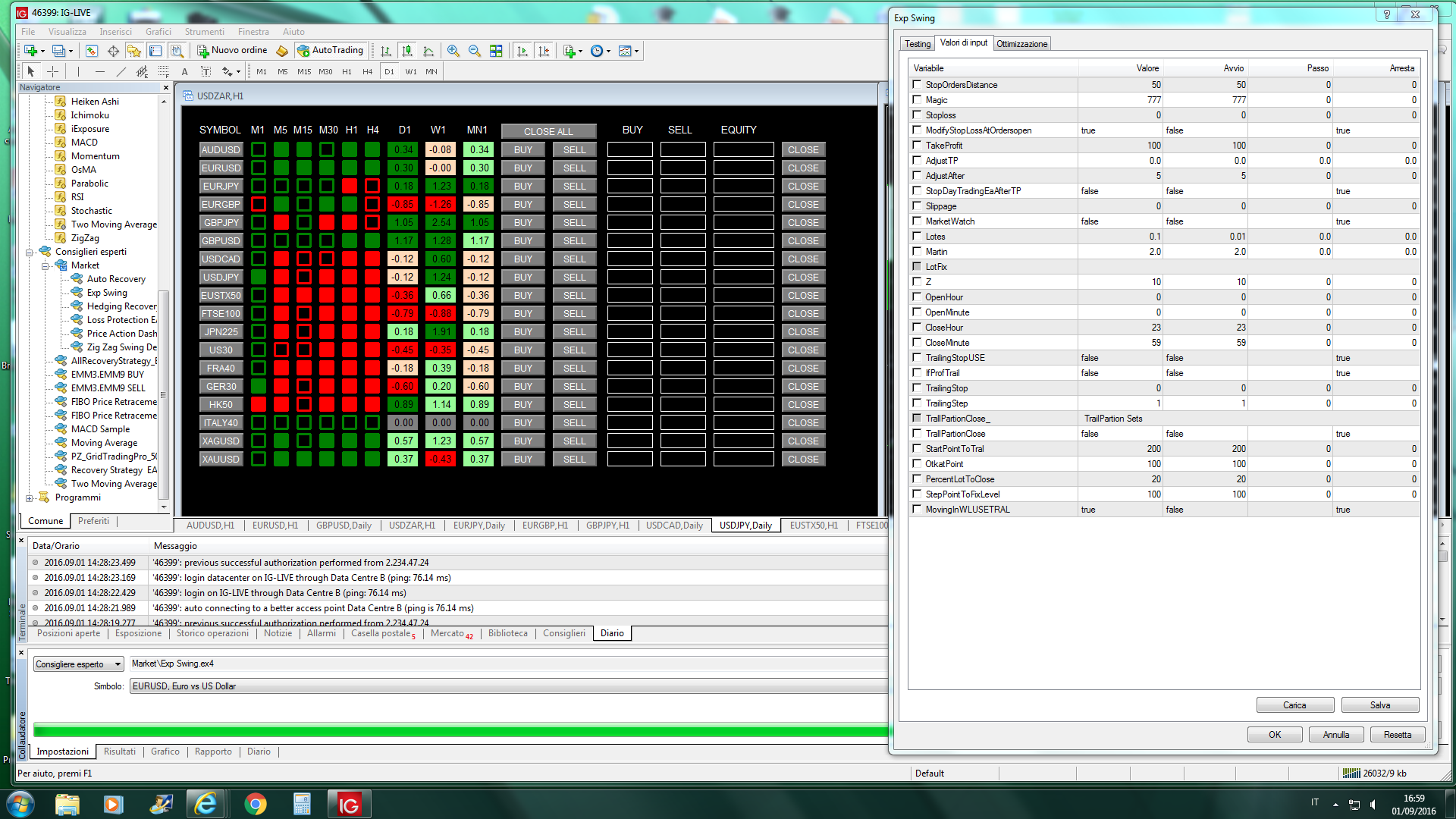
Task: Click the Zoom In magnifier icon
Action: (453, 51)
